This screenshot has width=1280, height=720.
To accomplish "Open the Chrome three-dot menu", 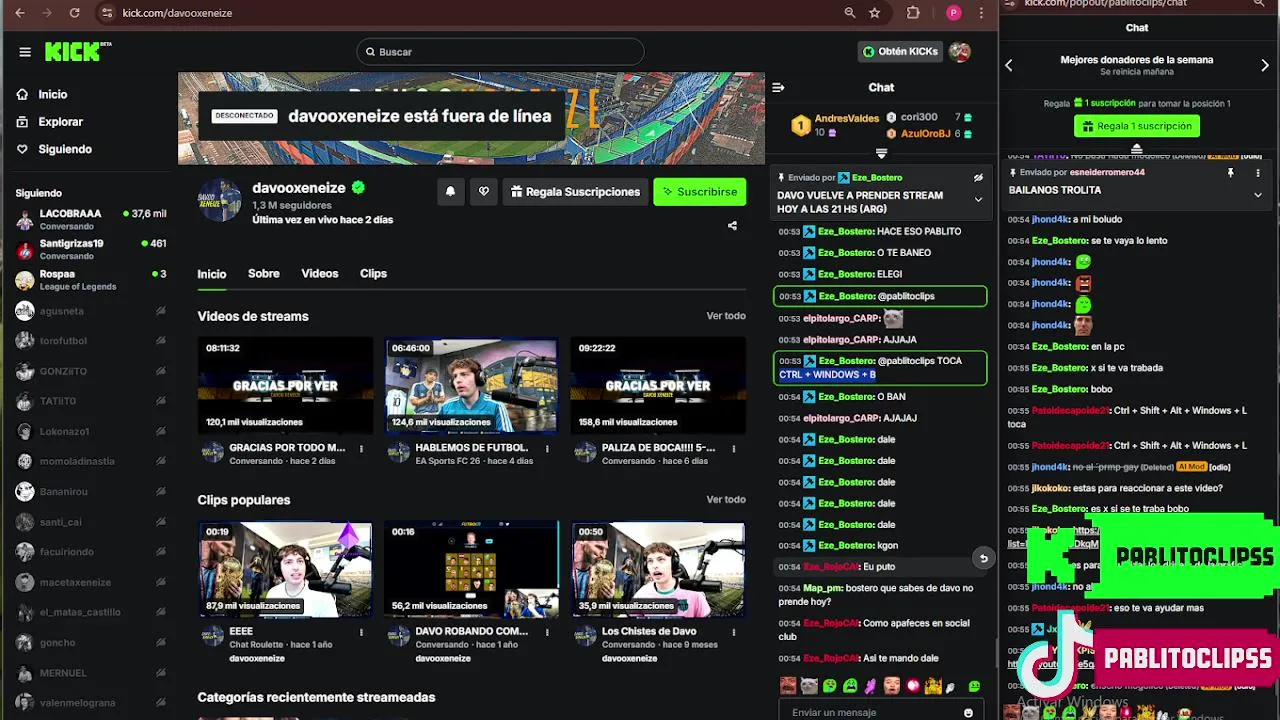I will [982, 13].
